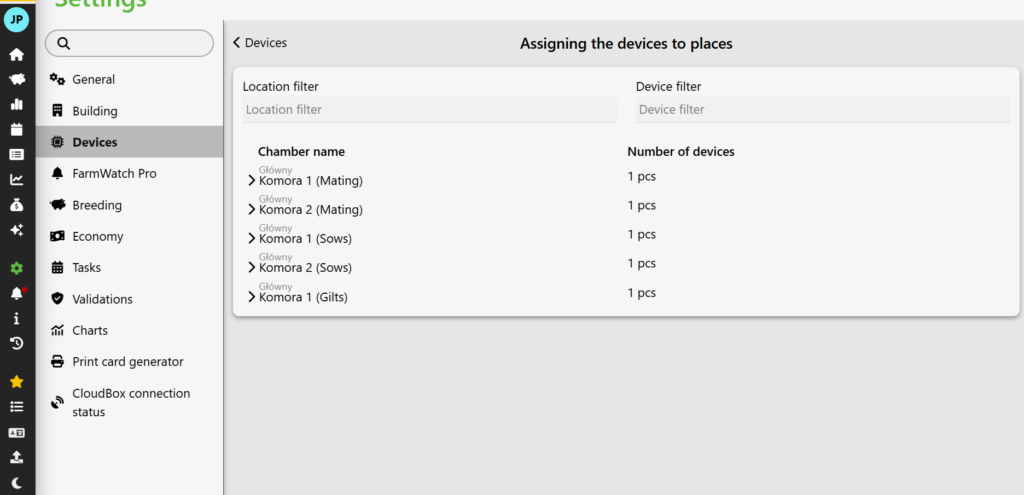Click '1 pcs' in Komora 1 (Gilts) row
This screenshot has height=495, width=1024.
[x=641, y=293]
